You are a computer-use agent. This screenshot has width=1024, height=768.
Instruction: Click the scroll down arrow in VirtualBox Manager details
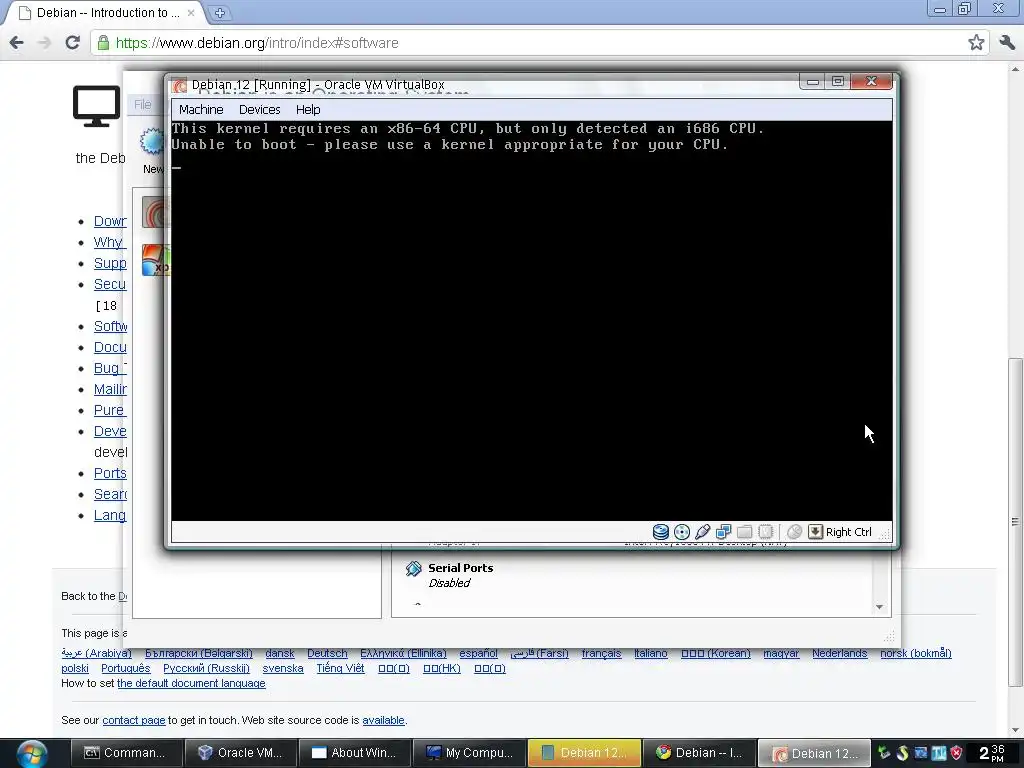click(x=879, y=607)
